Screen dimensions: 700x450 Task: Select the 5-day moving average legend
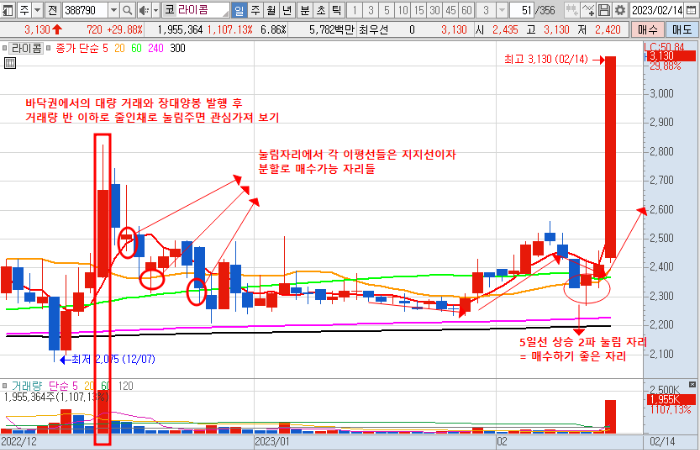click(105, 48)
